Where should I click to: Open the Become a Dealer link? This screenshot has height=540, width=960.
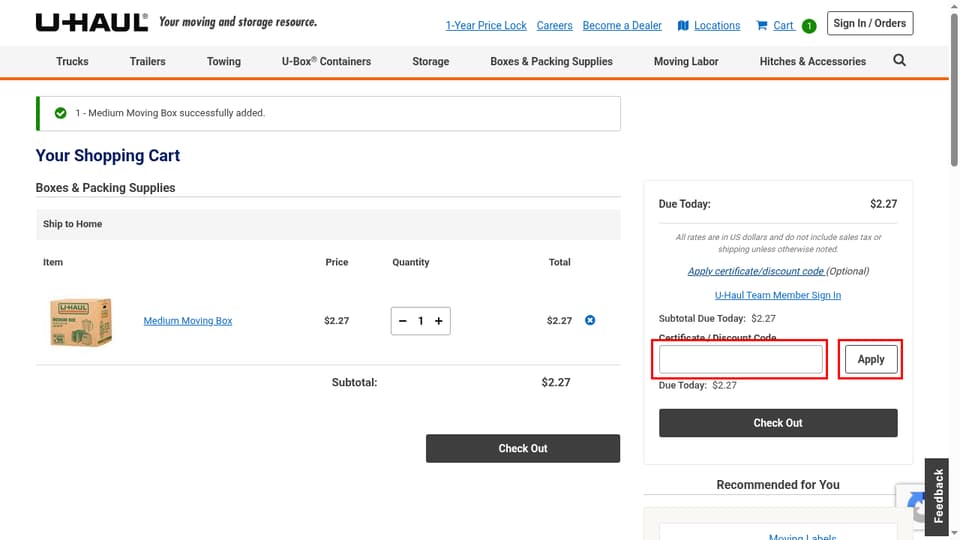[x=622, y=26]
